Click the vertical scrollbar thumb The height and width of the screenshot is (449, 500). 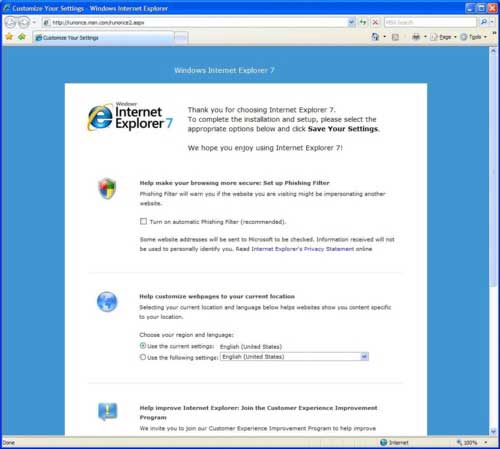click(493, 170)
